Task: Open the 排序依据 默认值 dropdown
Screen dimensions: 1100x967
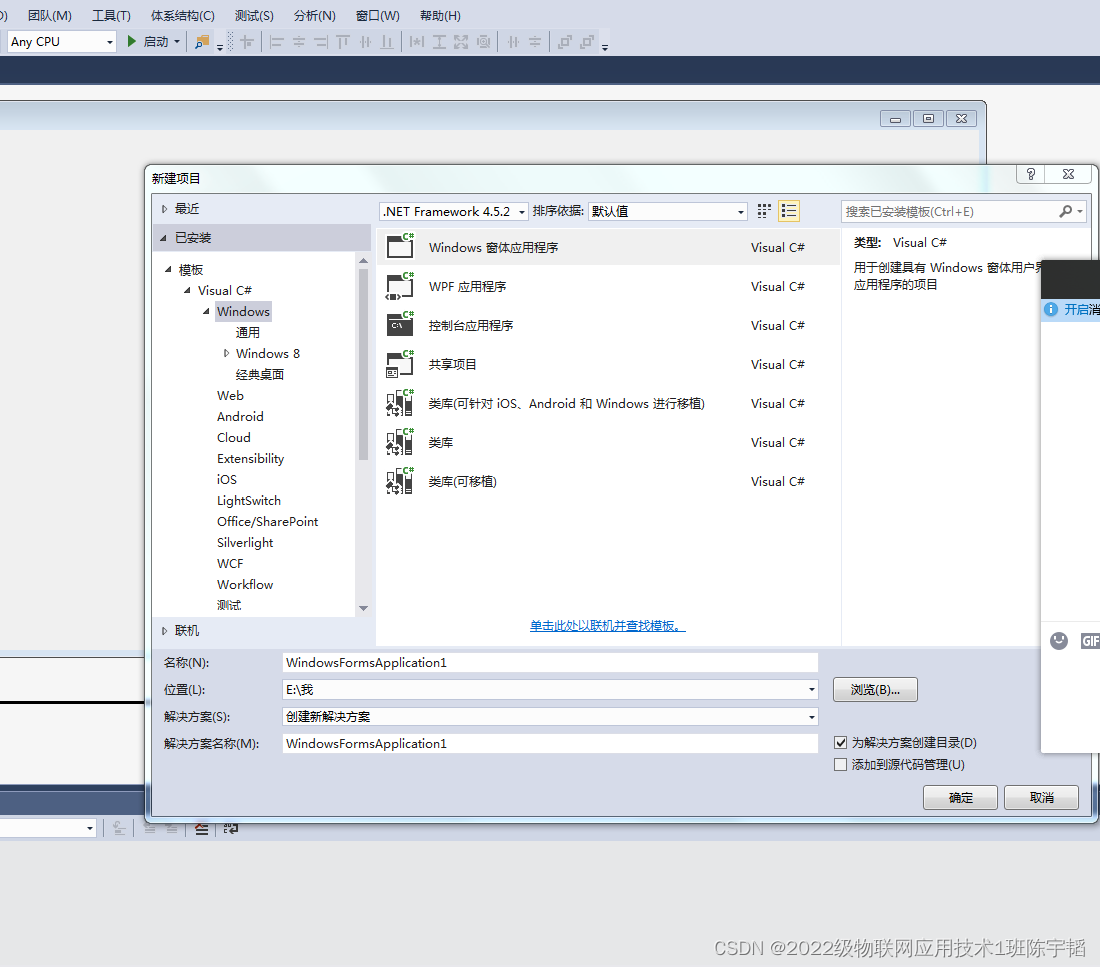Action: pyautogui.click(x=667, y=212)
